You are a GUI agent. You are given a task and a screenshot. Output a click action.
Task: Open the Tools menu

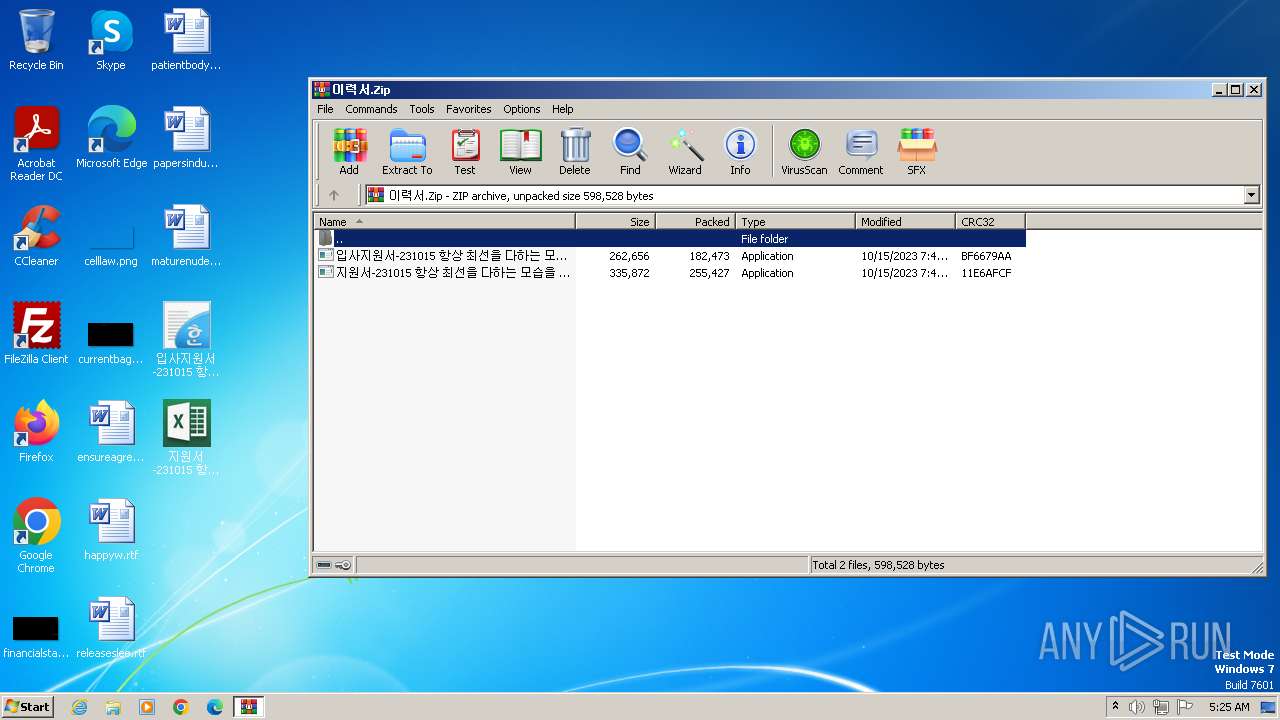[x=422, y=109]
